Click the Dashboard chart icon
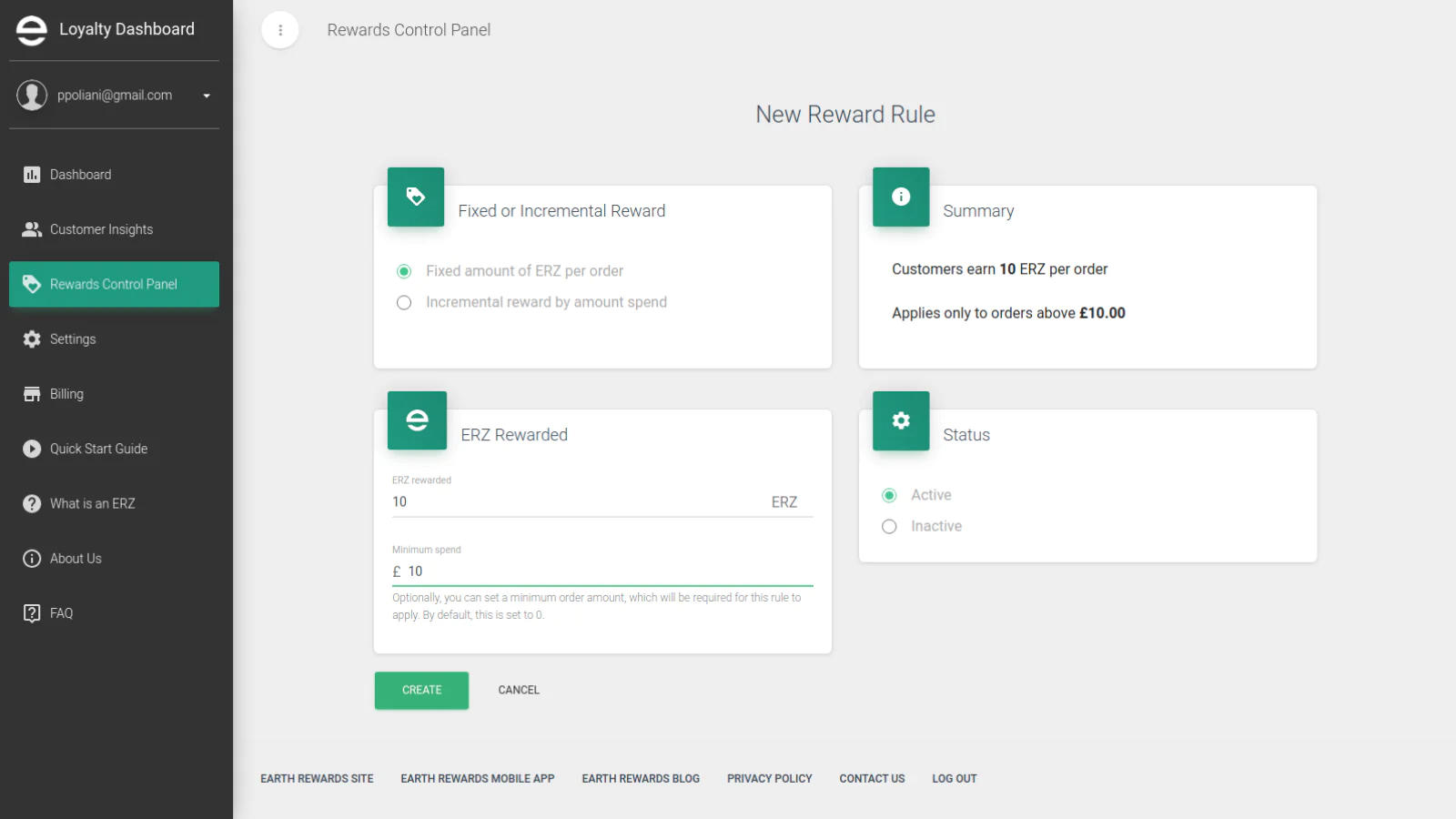Viewport: 1456px width, 819px height. (x=32, y=175)
